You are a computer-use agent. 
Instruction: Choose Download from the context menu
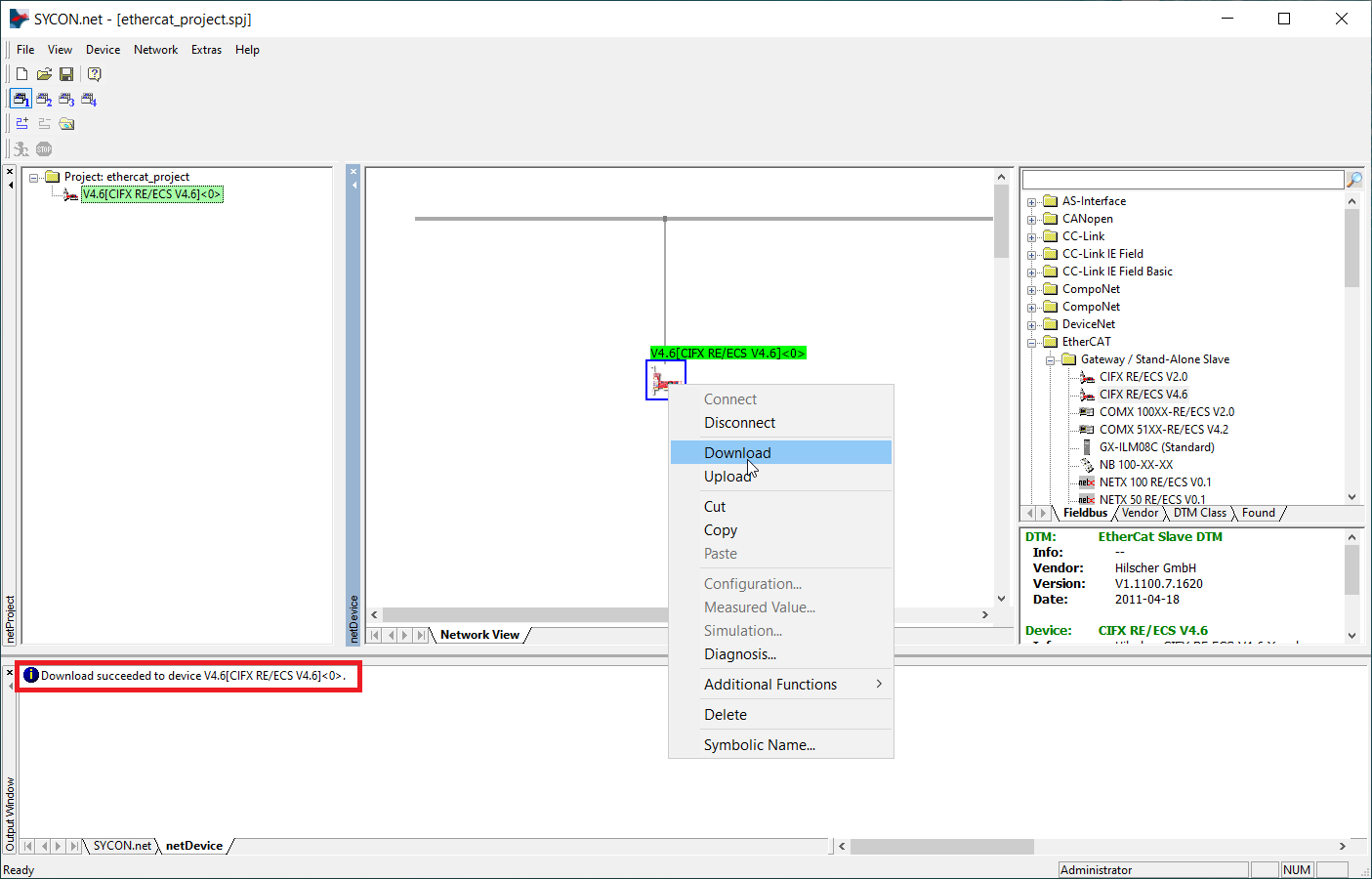tap(737, 453)
